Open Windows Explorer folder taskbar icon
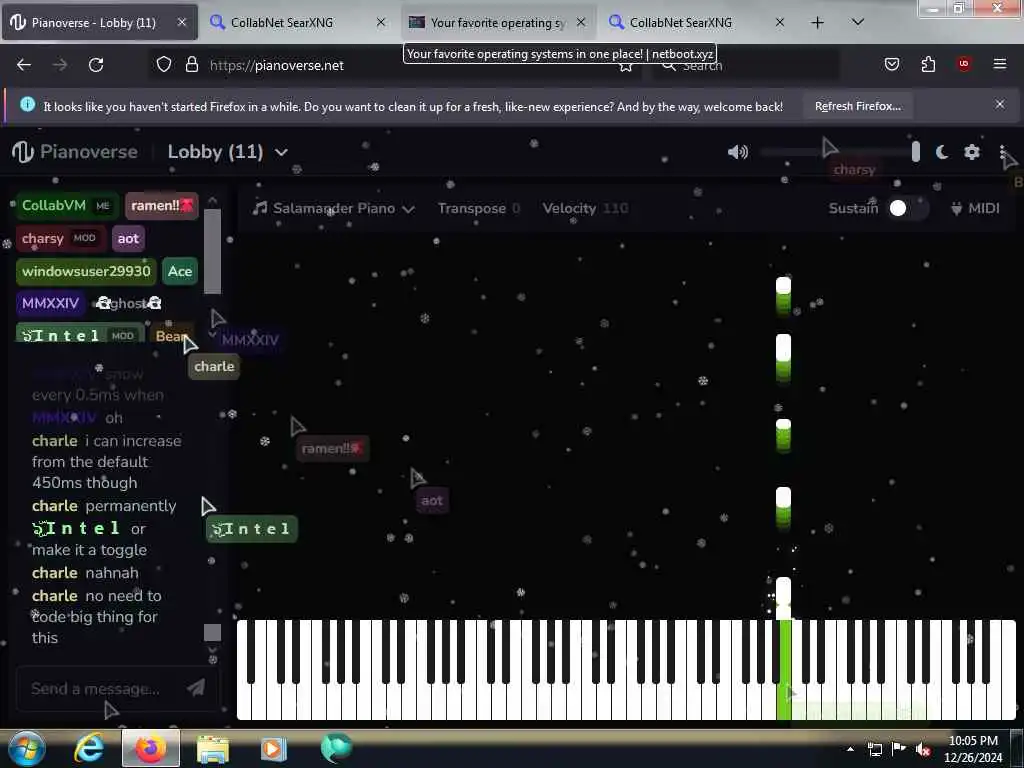This screenshot has height=768, width=1024. click(213, 749)
